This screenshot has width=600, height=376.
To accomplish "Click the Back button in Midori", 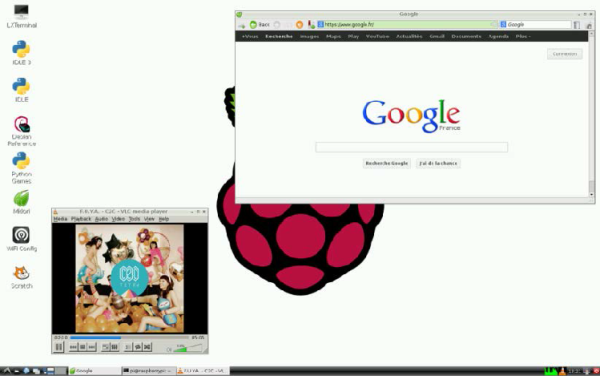I will pyautogui.click(x=260, y=24).
